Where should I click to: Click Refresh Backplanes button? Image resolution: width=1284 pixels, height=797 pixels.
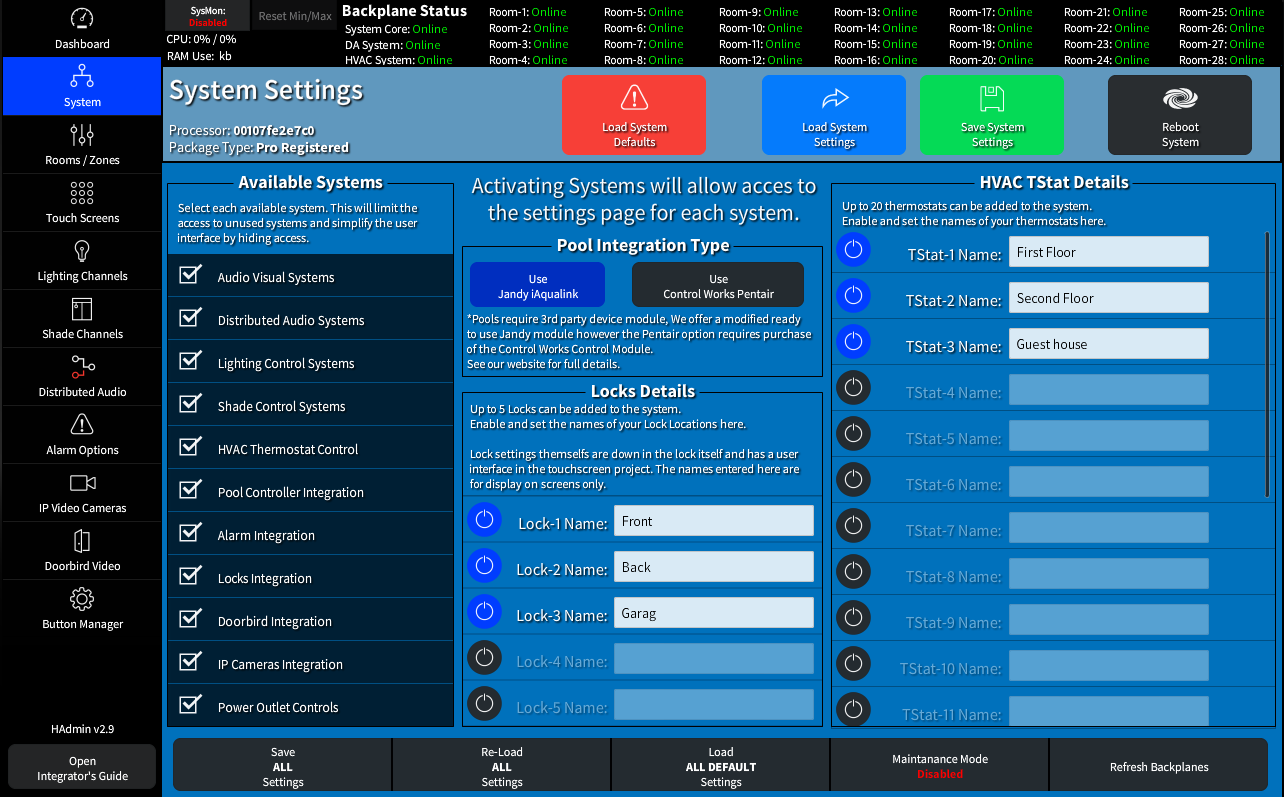coord(1159,767)
